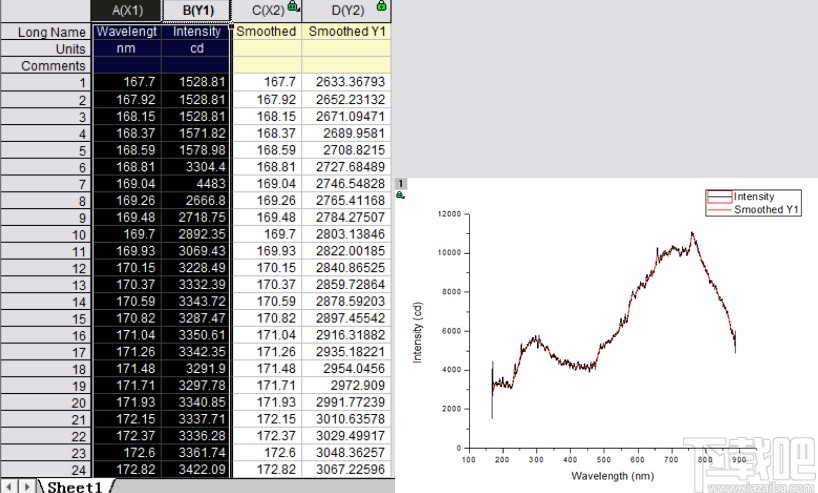Click the nm units cell

coord(127,49)
